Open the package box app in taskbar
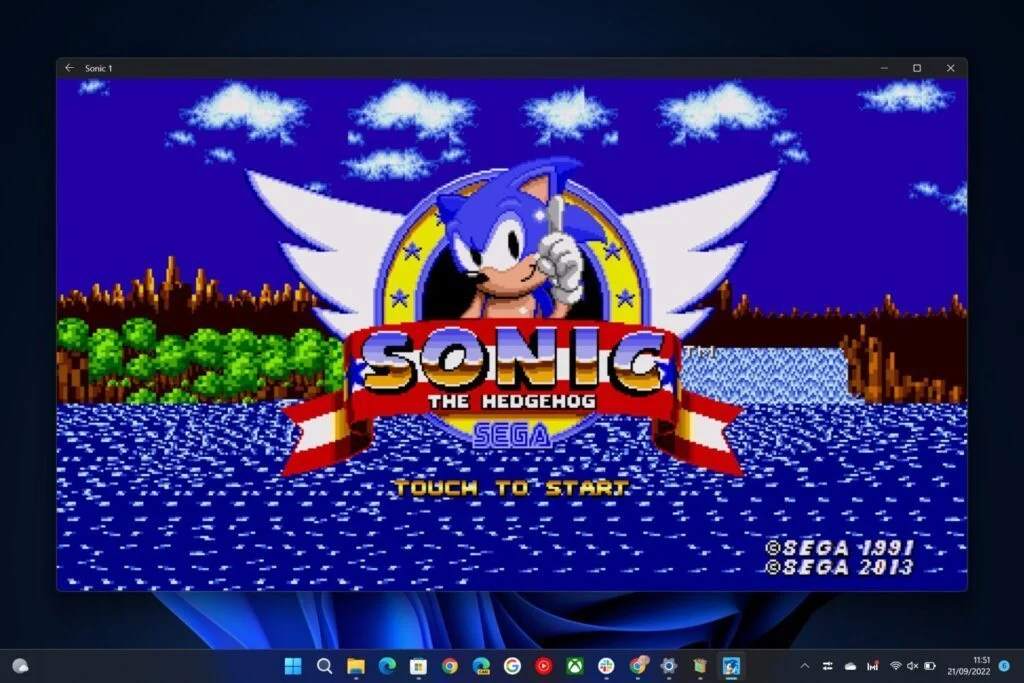 coord(700,666)
